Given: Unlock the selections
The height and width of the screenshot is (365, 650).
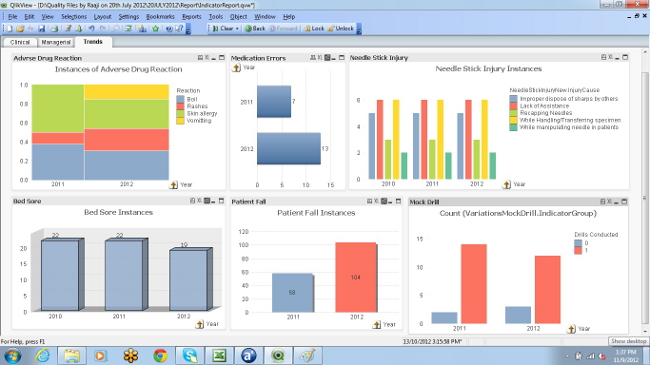Looking at the screenshot, I should (x=341, y=29).
